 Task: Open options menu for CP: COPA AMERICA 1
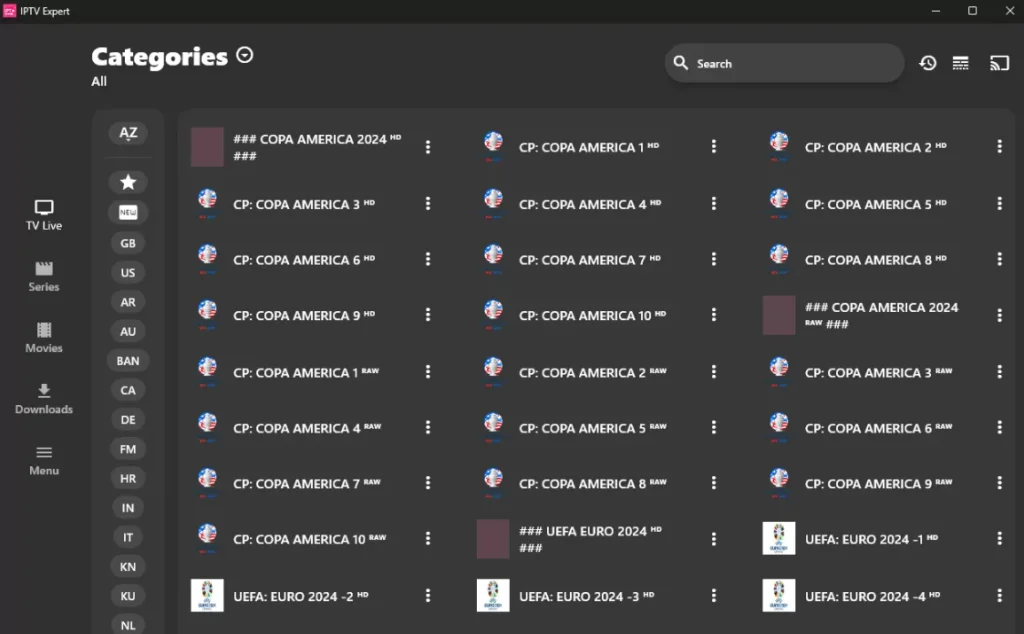714,145
